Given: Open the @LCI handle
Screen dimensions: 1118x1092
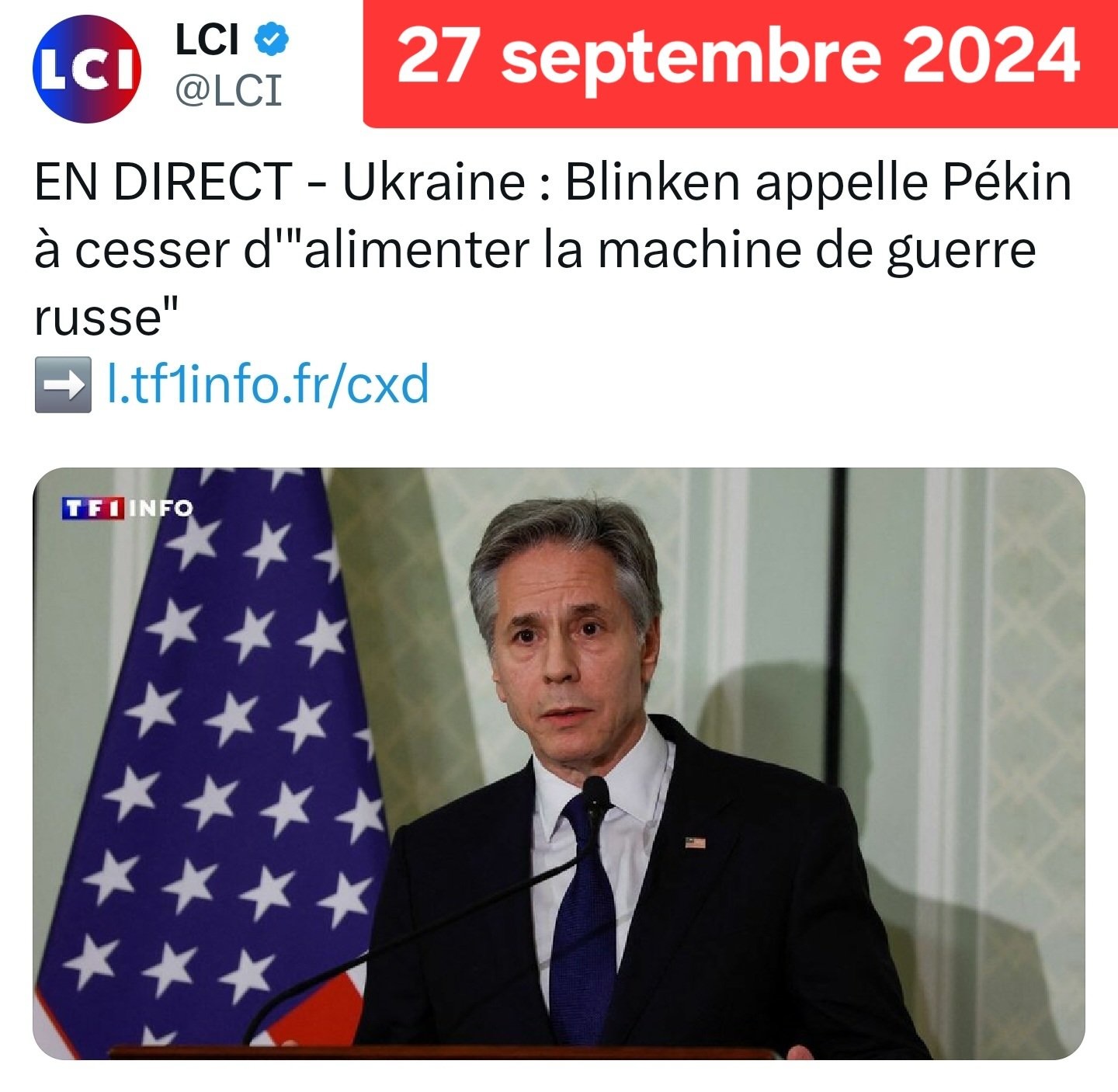Looking at the screenshot, I should pyautogui.click(x=228, y=91).
